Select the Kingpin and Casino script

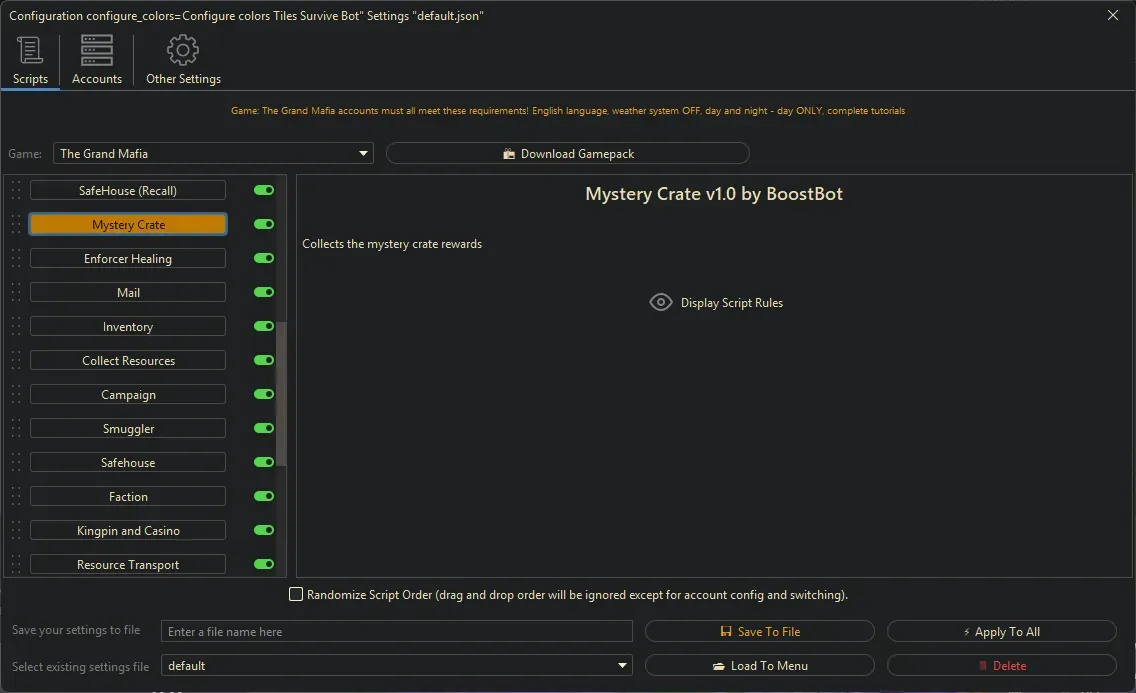[128, 531]
